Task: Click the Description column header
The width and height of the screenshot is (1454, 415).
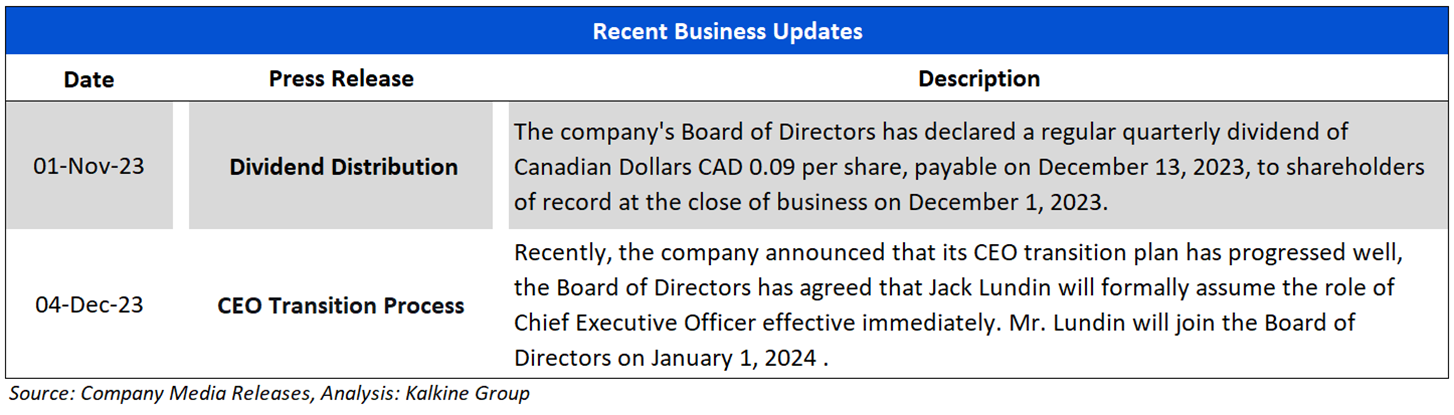Action: [x=979, y=79]
